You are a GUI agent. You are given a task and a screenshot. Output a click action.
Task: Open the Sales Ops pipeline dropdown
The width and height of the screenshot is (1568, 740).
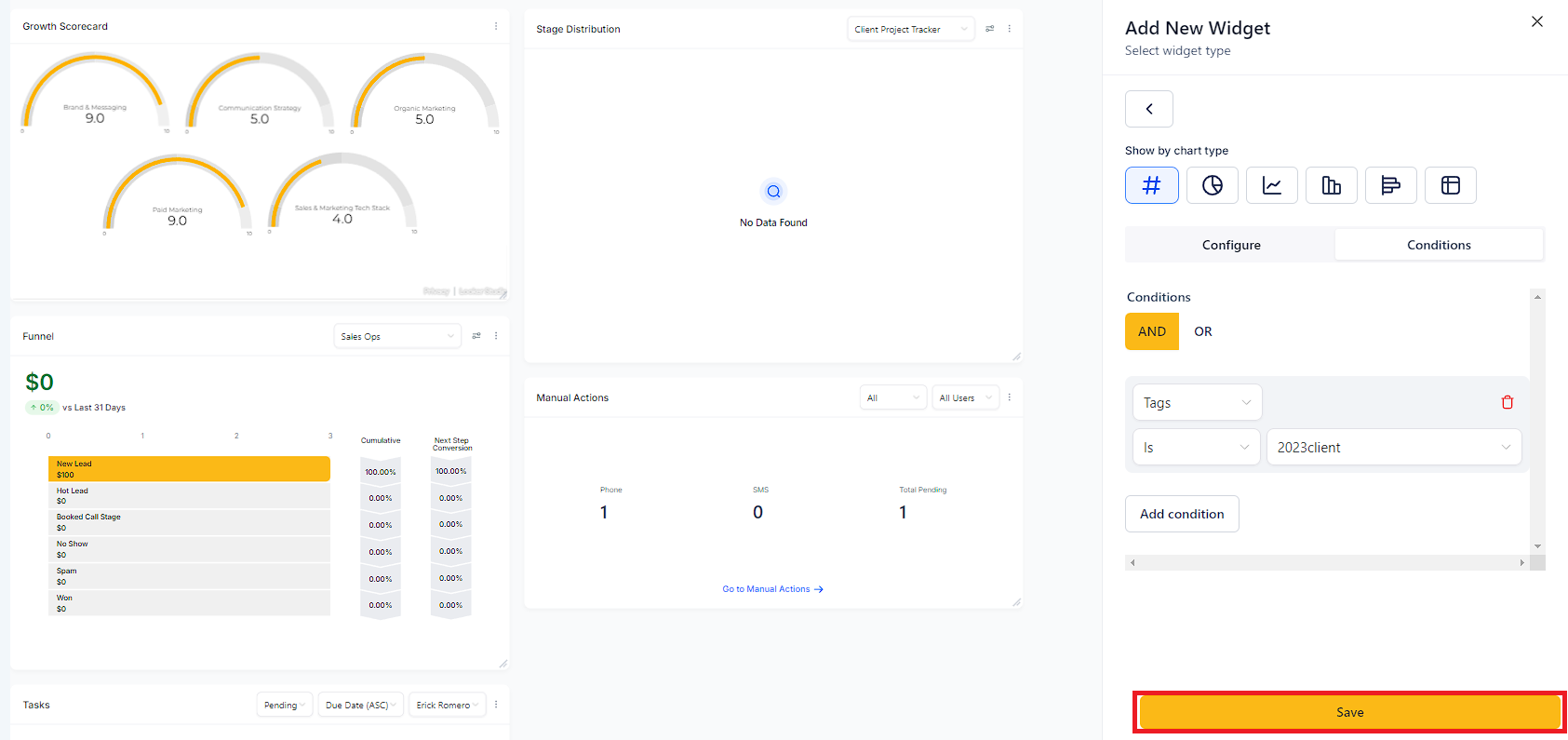coord(397,336)
